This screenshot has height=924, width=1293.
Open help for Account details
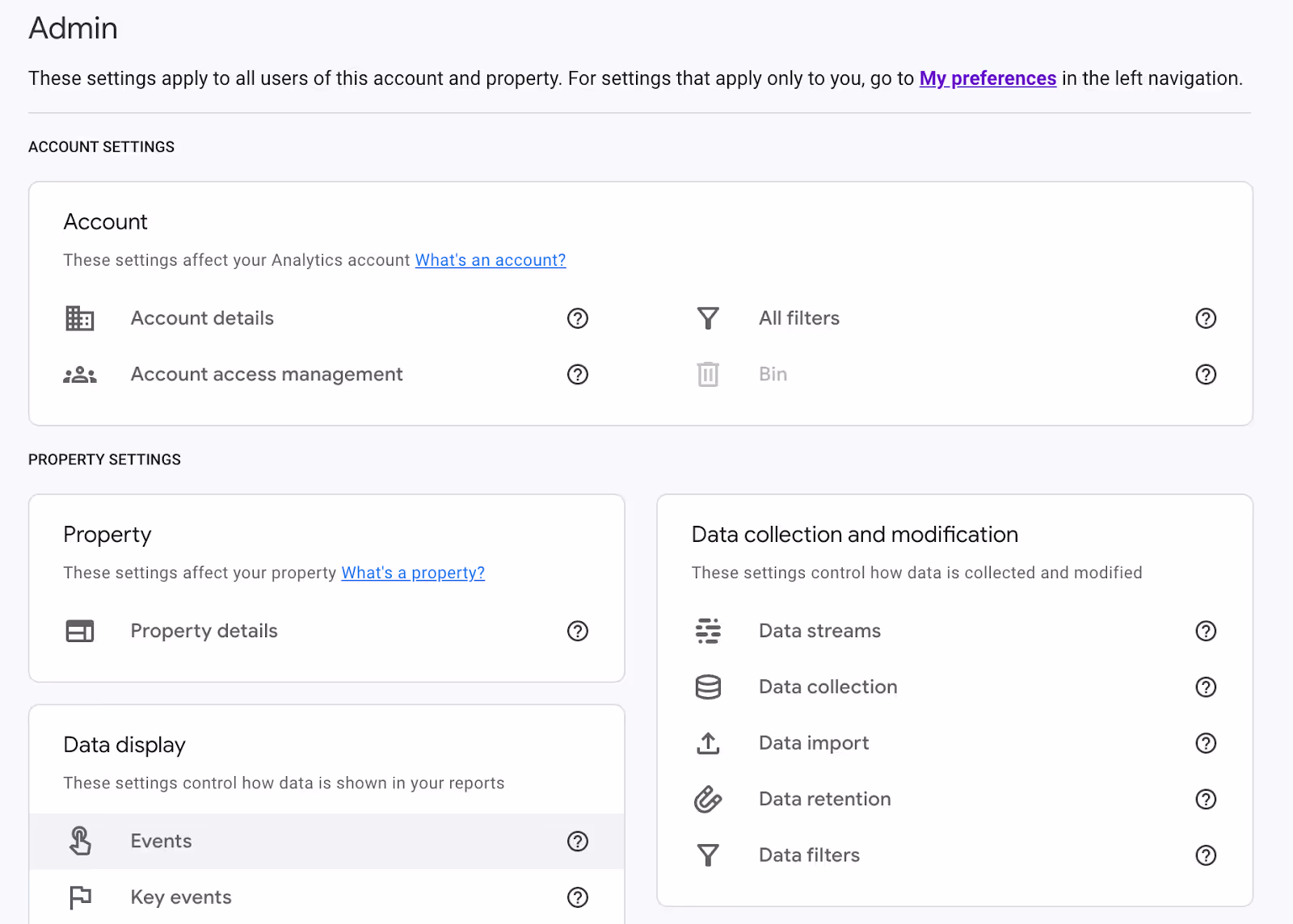point(578,318)
